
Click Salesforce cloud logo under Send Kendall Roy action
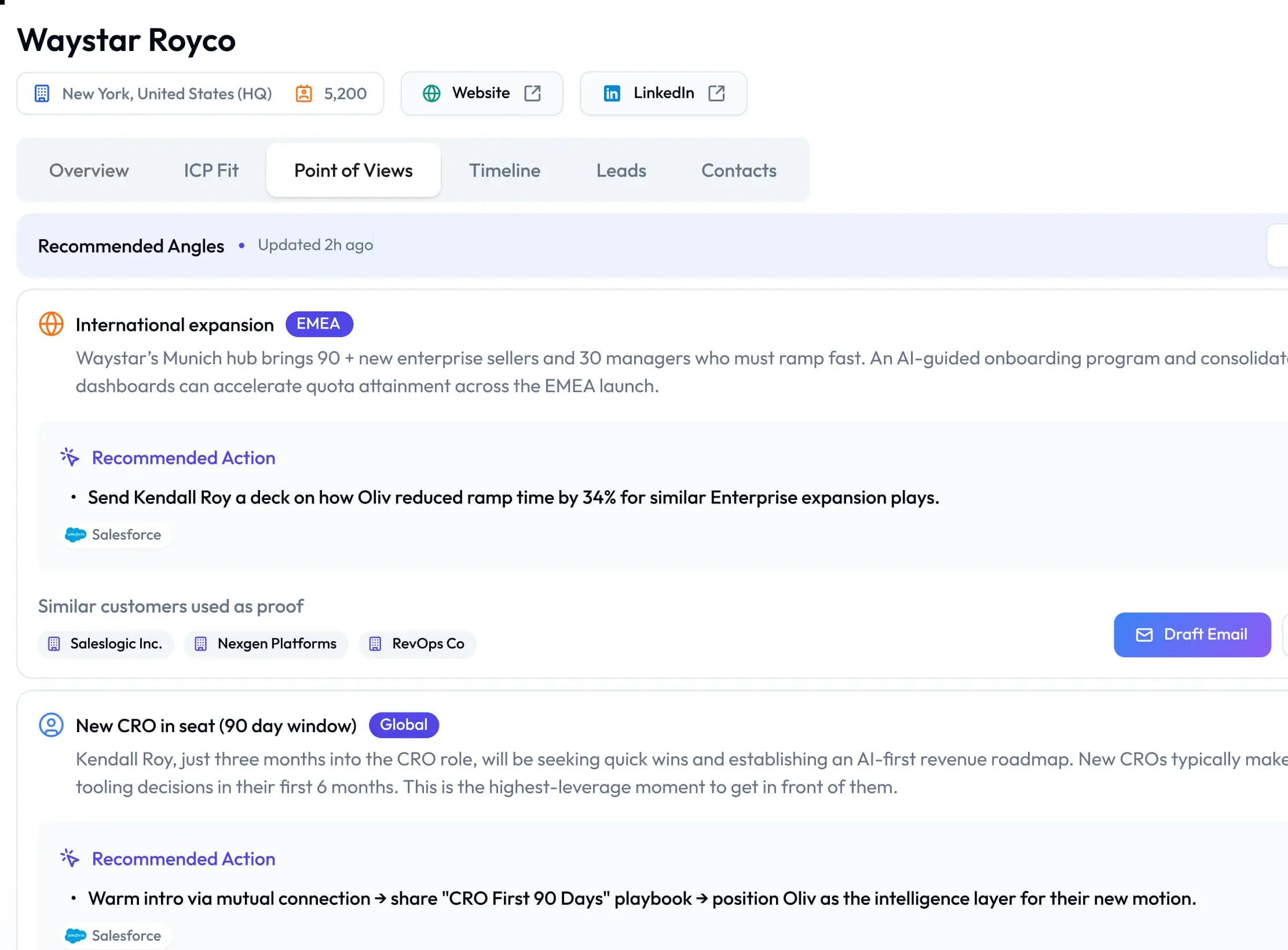(x=75, y=534)
